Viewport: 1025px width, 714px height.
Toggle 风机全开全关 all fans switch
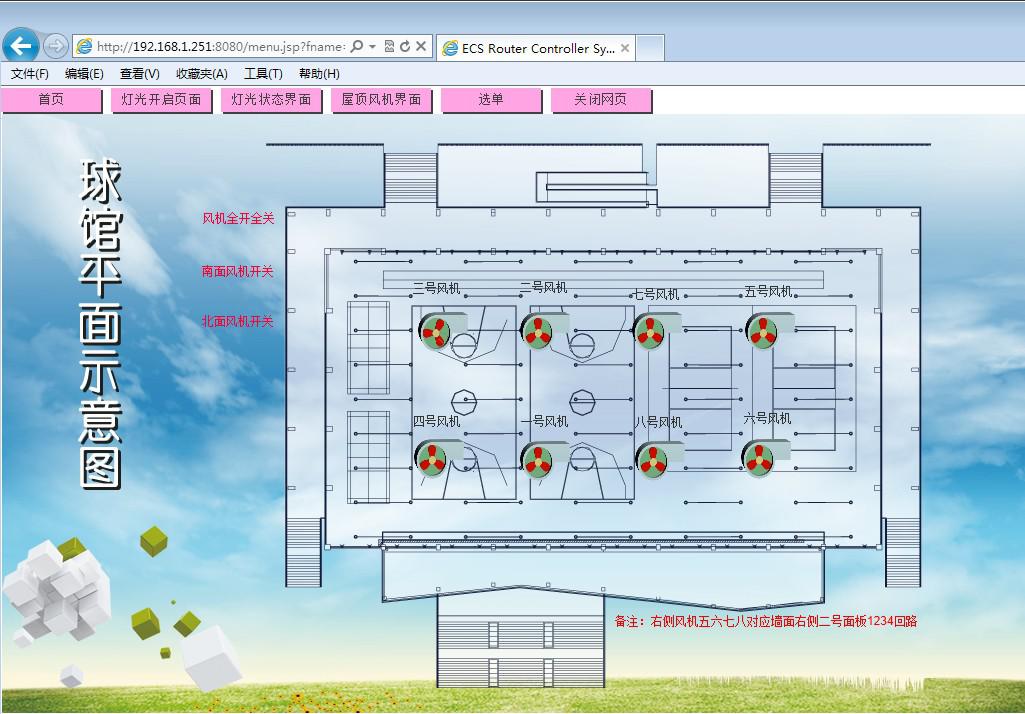point(238,218)
